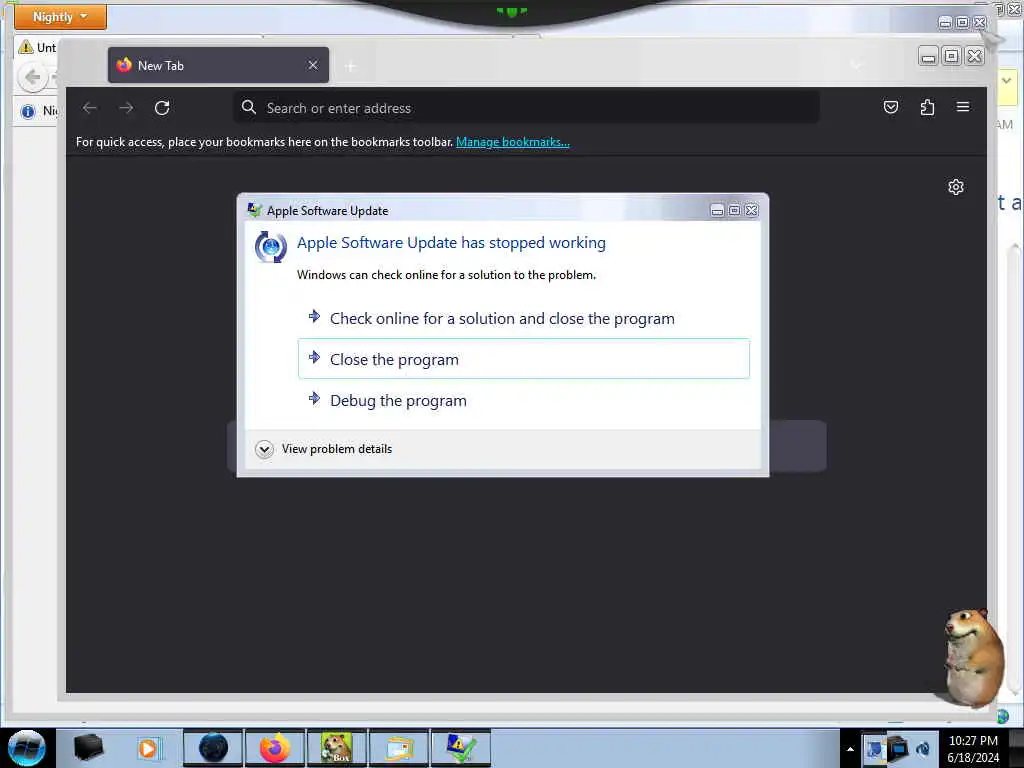Close the New Tab tab
The width and height of the screenshot is (1024, 768).
313,65
